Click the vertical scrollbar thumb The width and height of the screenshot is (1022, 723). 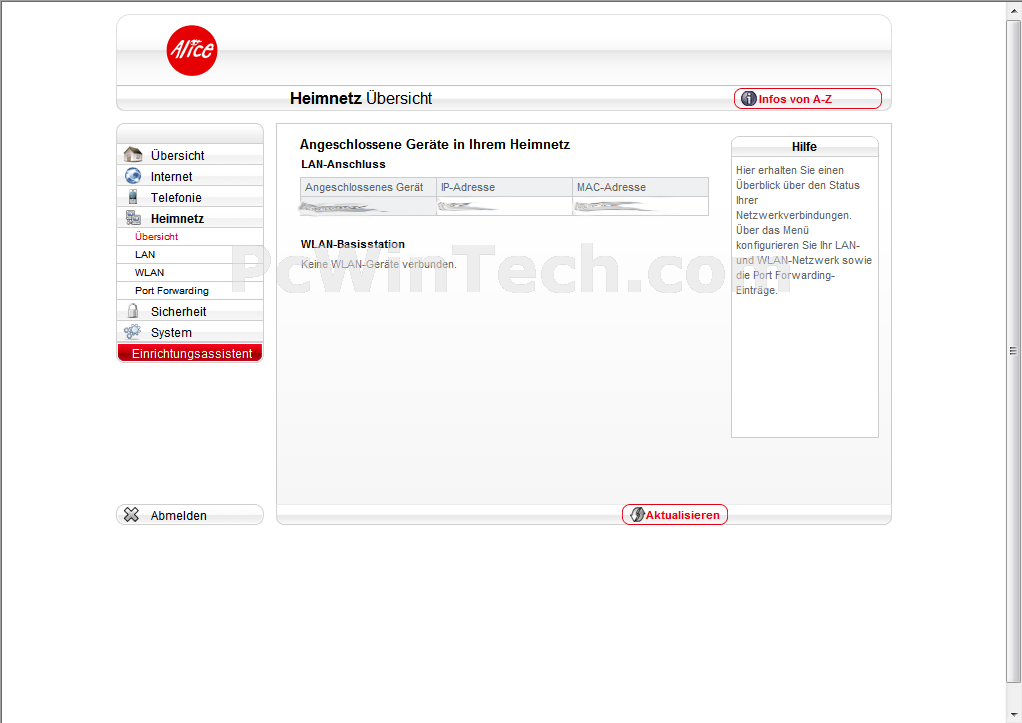click(x=1014, y=351)
